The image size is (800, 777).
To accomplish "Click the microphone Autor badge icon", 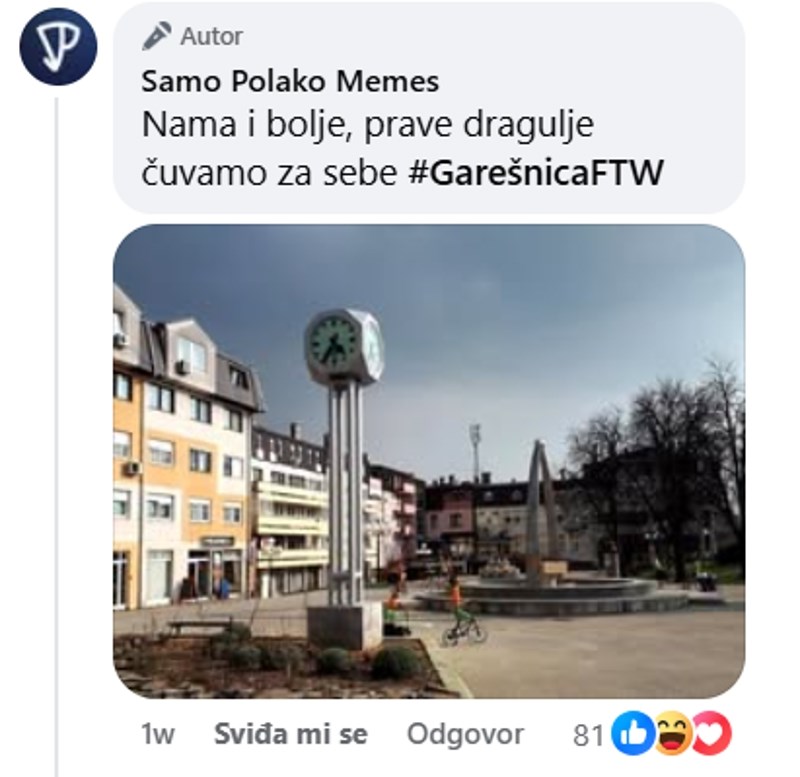I will click(x=157, y=36).
